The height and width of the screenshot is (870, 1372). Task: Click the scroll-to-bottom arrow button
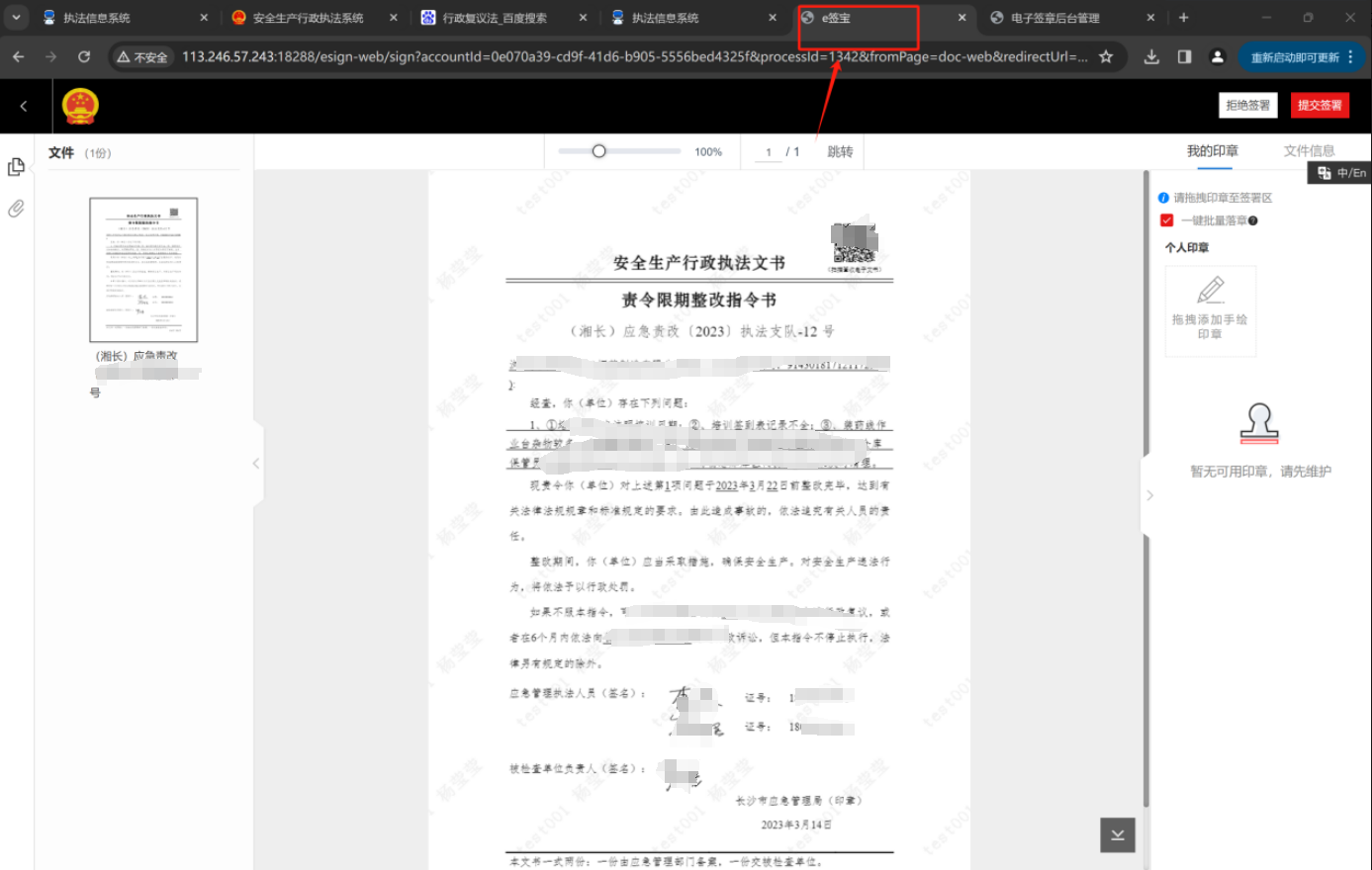[x=1117, y=834]
